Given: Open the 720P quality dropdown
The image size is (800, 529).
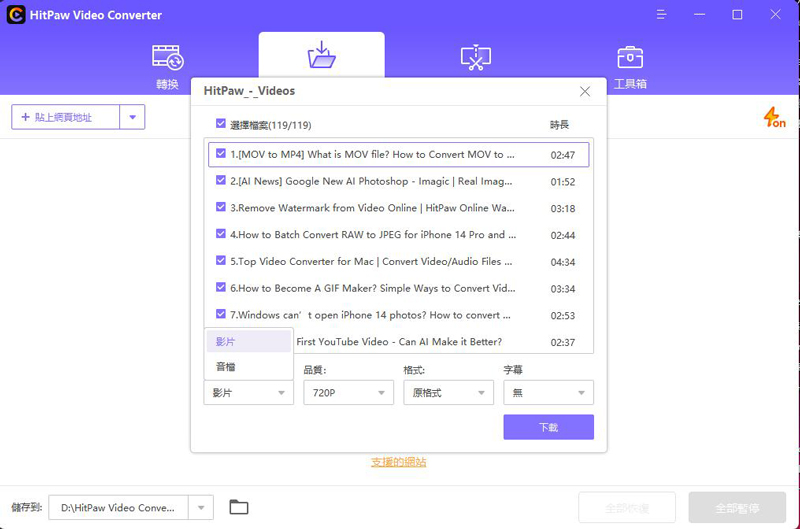Looking at the screenshot, I should coord(348,393).
